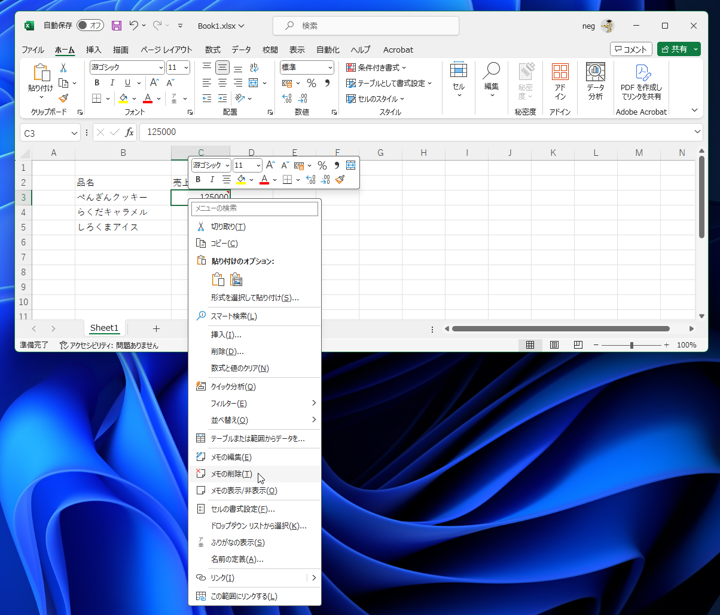
Task: Click the コメント button
Action: (631, 49)
